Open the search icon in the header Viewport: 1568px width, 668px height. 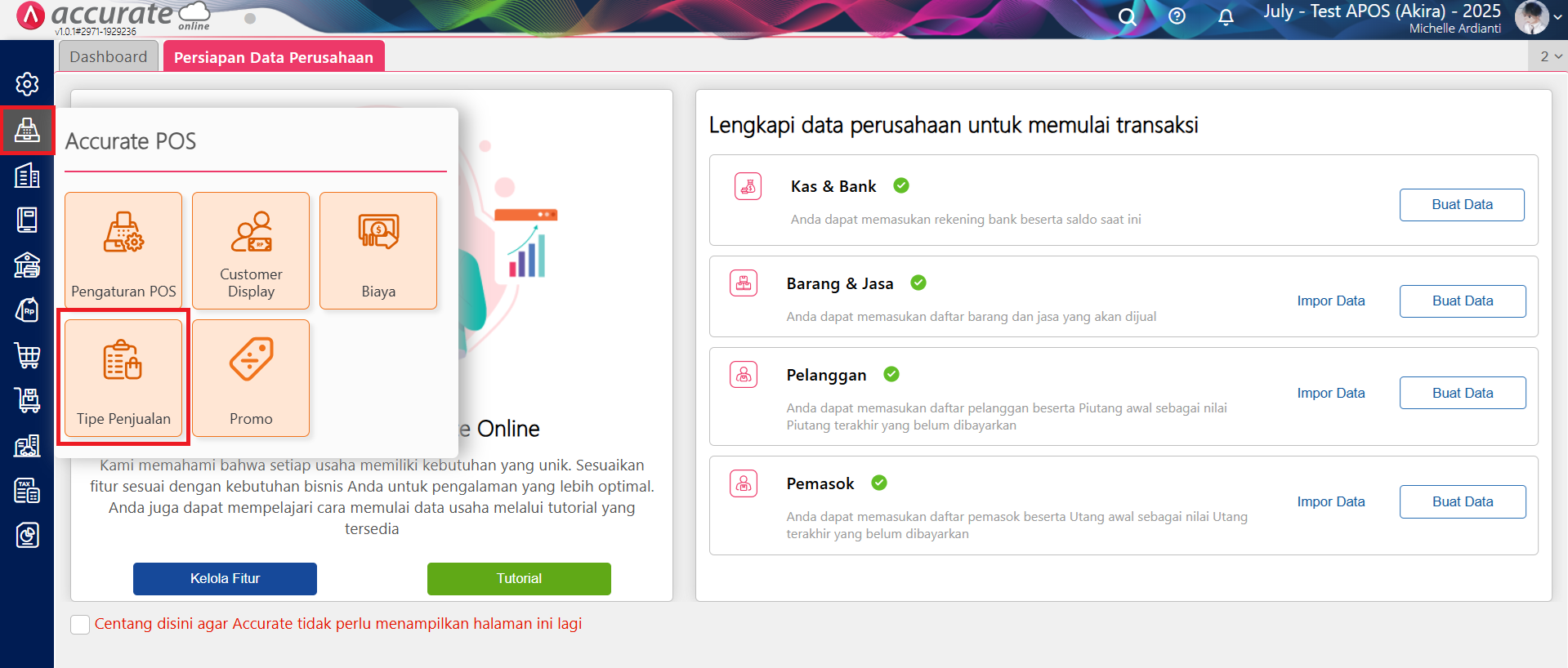pos(1127,17)
